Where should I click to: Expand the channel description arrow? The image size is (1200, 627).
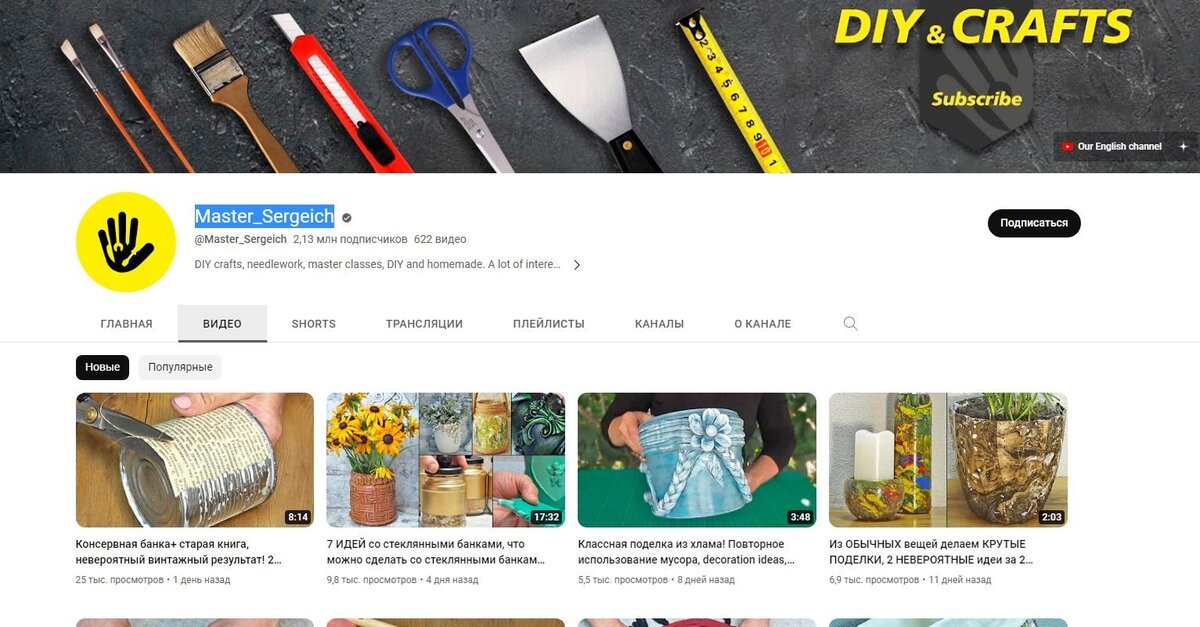[577, 264]
